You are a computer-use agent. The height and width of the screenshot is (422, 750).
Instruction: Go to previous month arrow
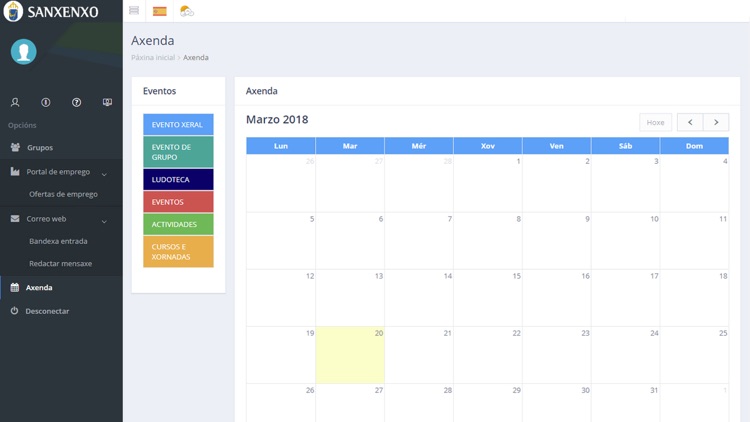(x=690, y=122)
